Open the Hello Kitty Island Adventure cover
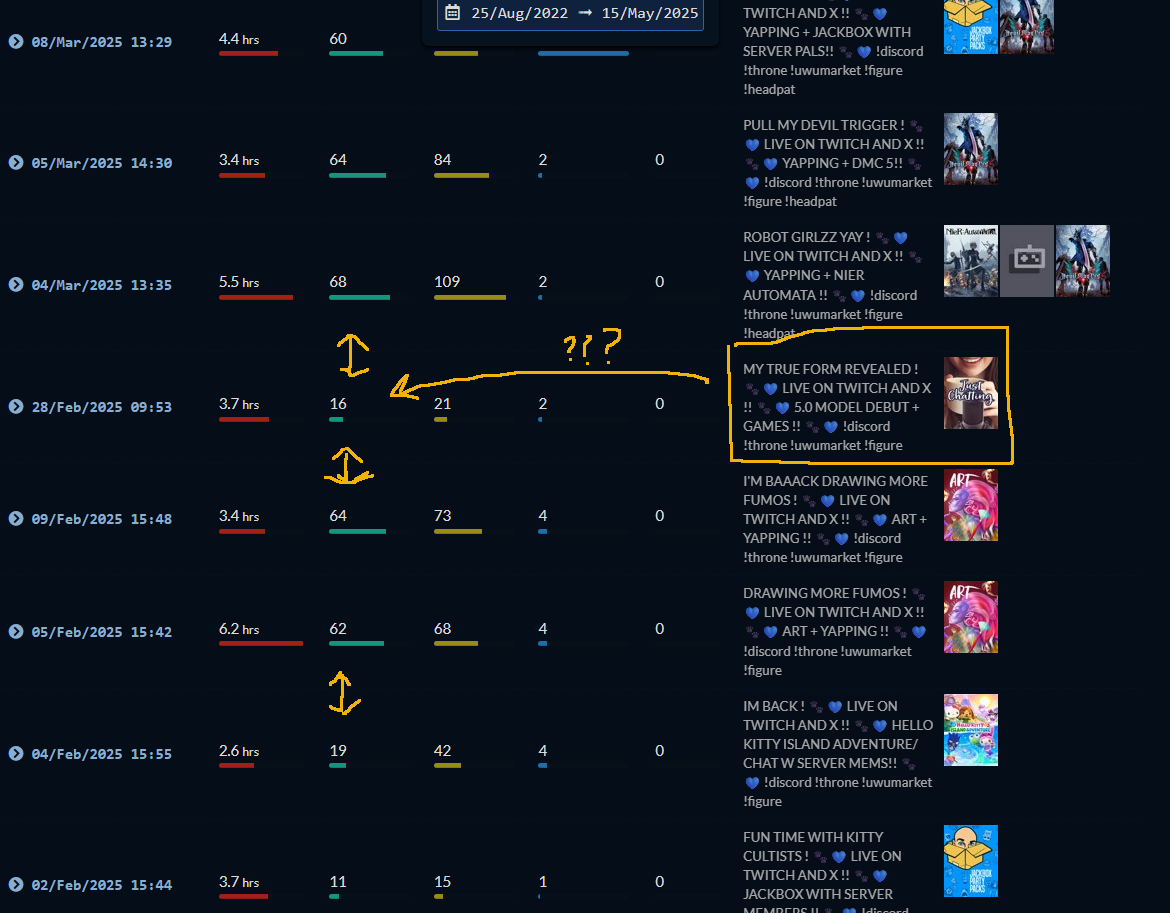1170x913 pixels. click(x=971, y=730)
